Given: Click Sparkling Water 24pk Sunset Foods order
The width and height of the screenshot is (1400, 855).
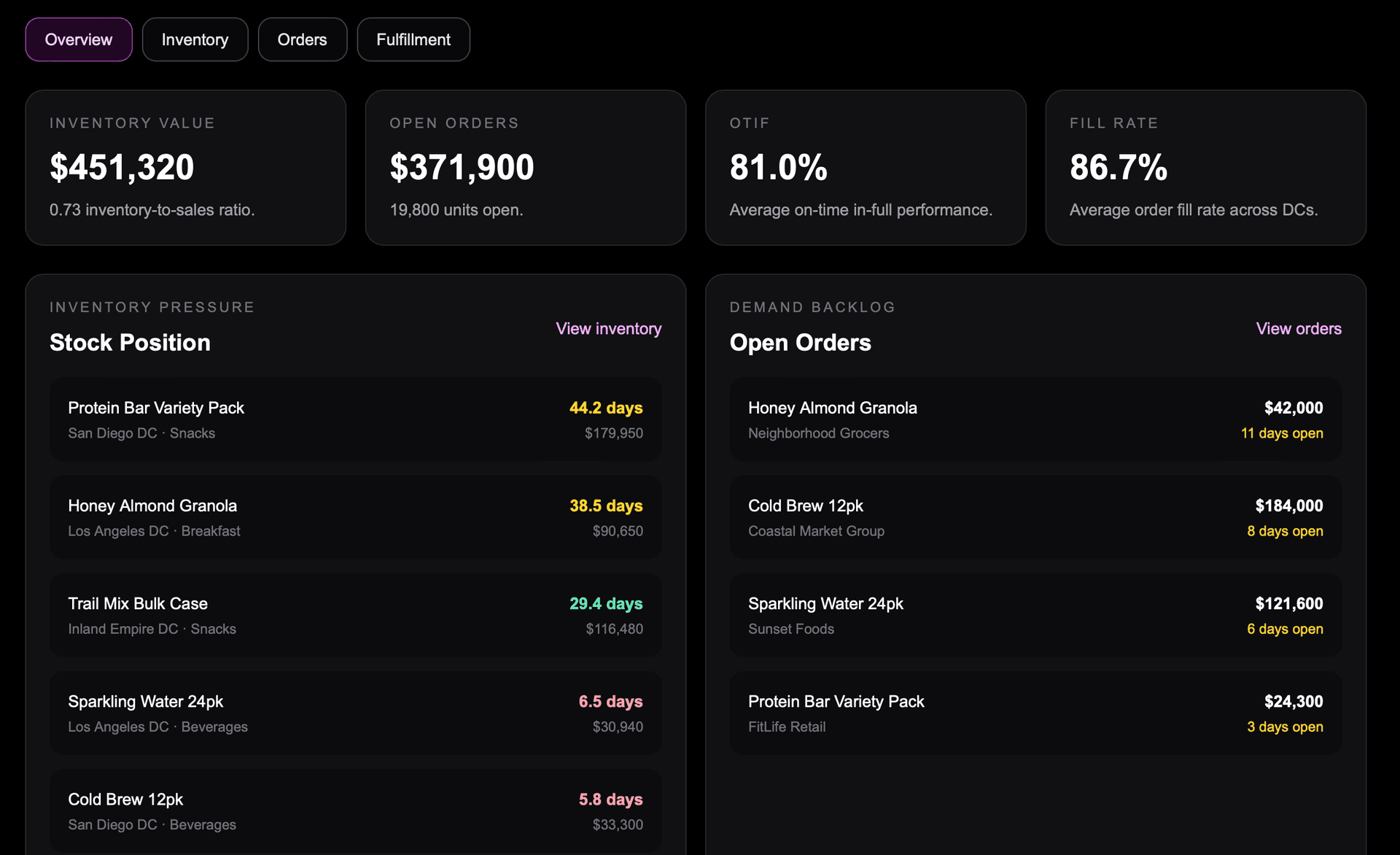Looking at the screenshot, I should point(1035,615).
